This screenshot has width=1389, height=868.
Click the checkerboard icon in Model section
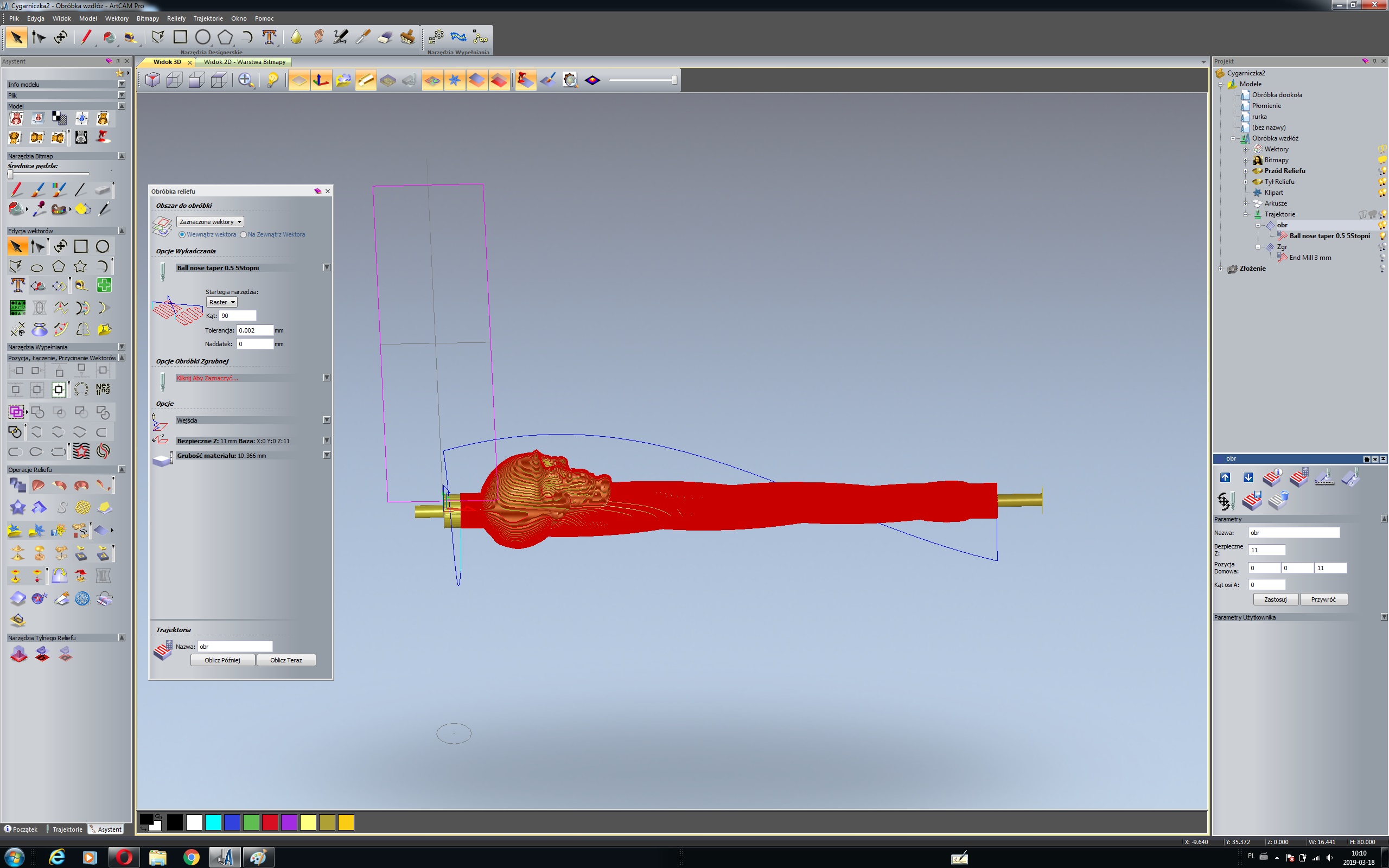(x=59, y=118)
